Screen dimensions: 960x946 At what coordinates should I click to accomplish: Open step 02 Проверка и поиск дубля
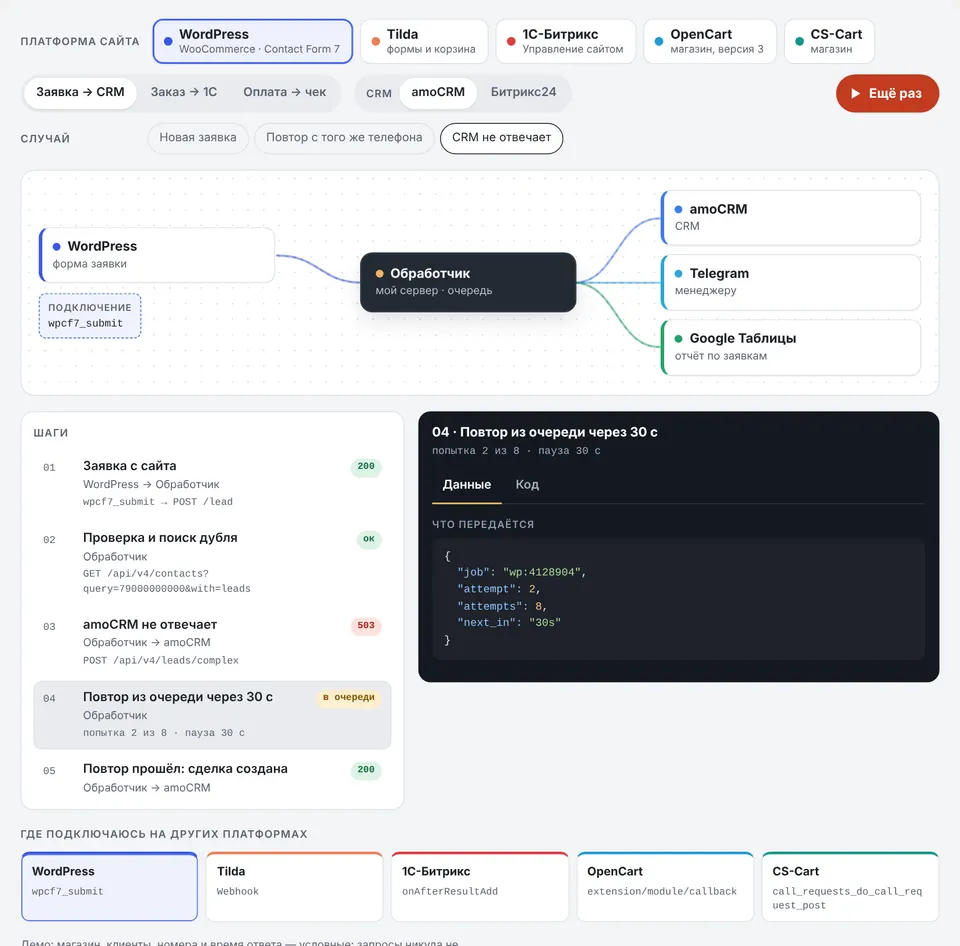[x=212, y=563]
